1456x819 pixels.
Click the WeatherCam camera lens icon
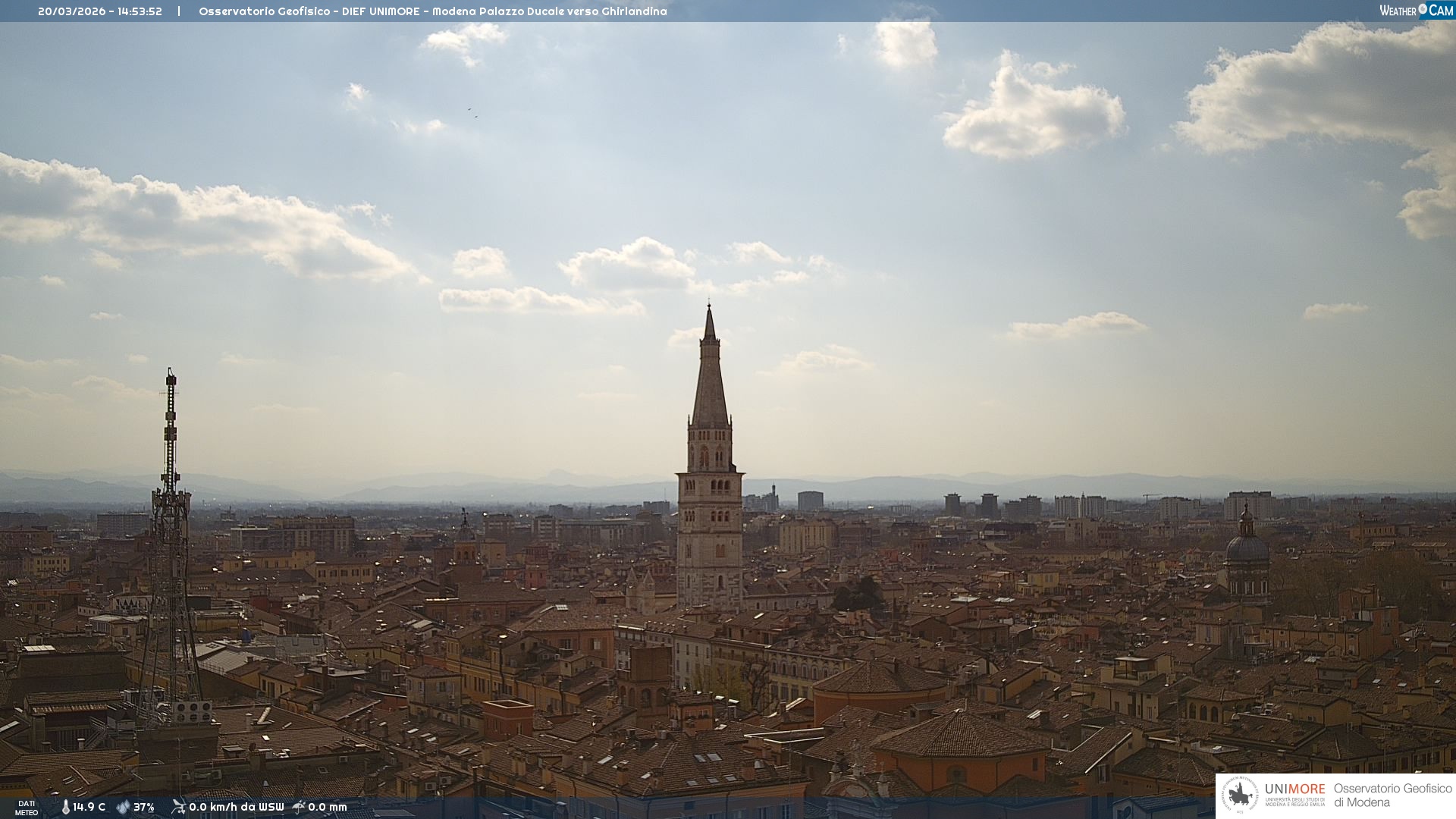pyautogui.click(x=1423, y=9)
